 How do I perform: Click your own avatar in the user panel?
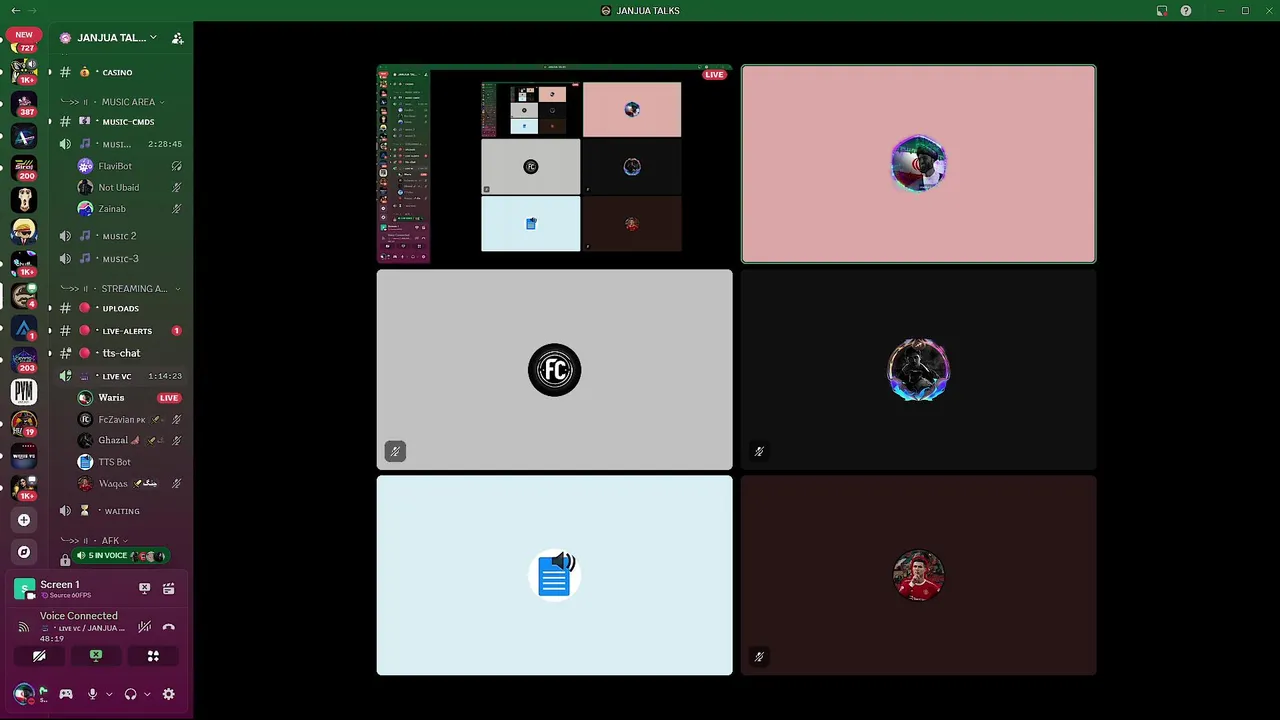coord(24,693)
